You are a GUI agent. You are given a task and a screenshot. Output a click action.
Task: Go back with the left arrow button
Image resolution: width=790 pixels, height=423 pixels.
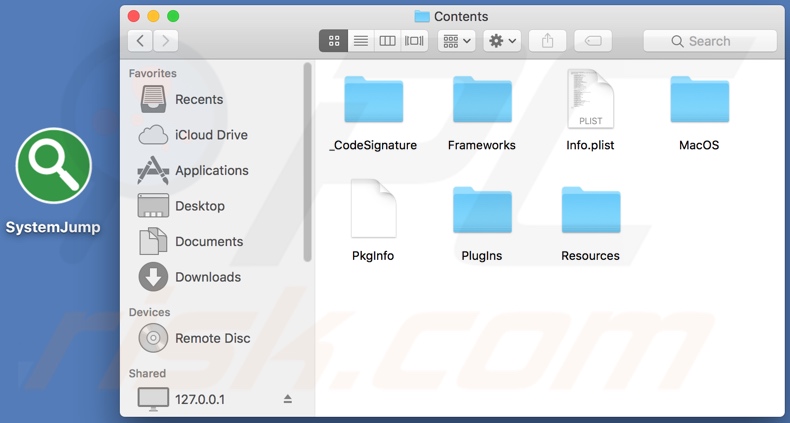click(140, 41)
